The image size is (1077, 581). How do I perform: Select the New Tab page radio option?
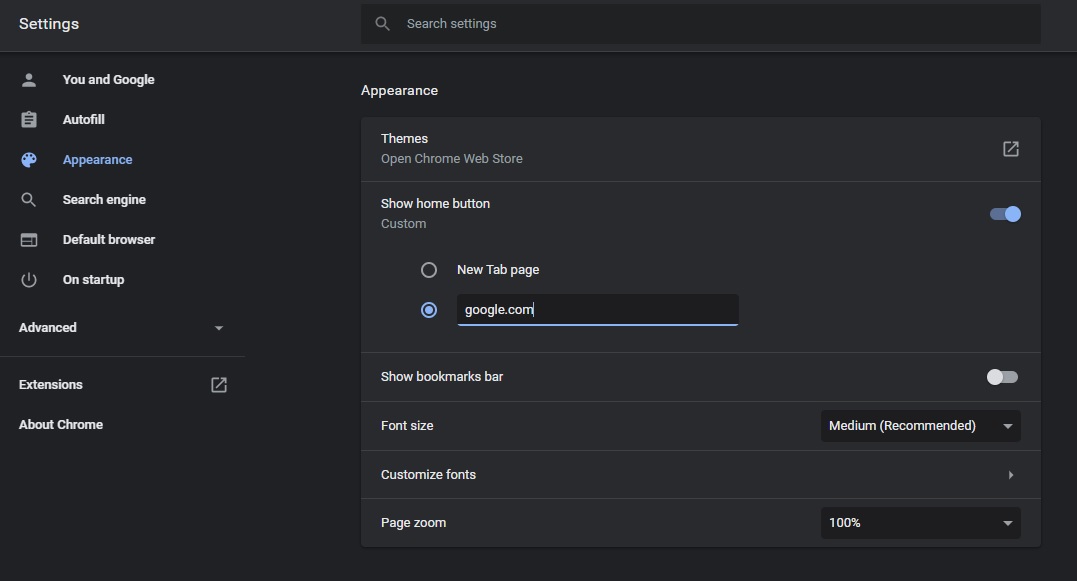[429, 270]
